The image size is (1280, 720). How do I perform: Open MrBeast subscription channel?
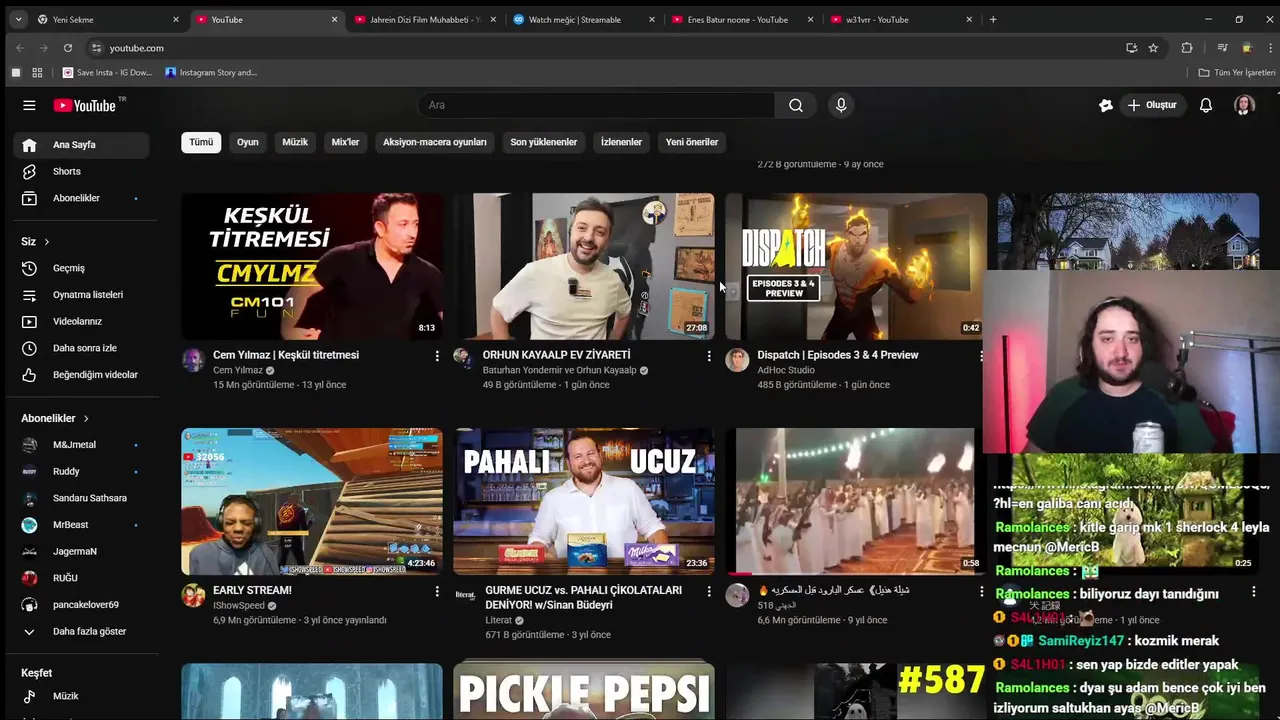(x=81, y=524)
